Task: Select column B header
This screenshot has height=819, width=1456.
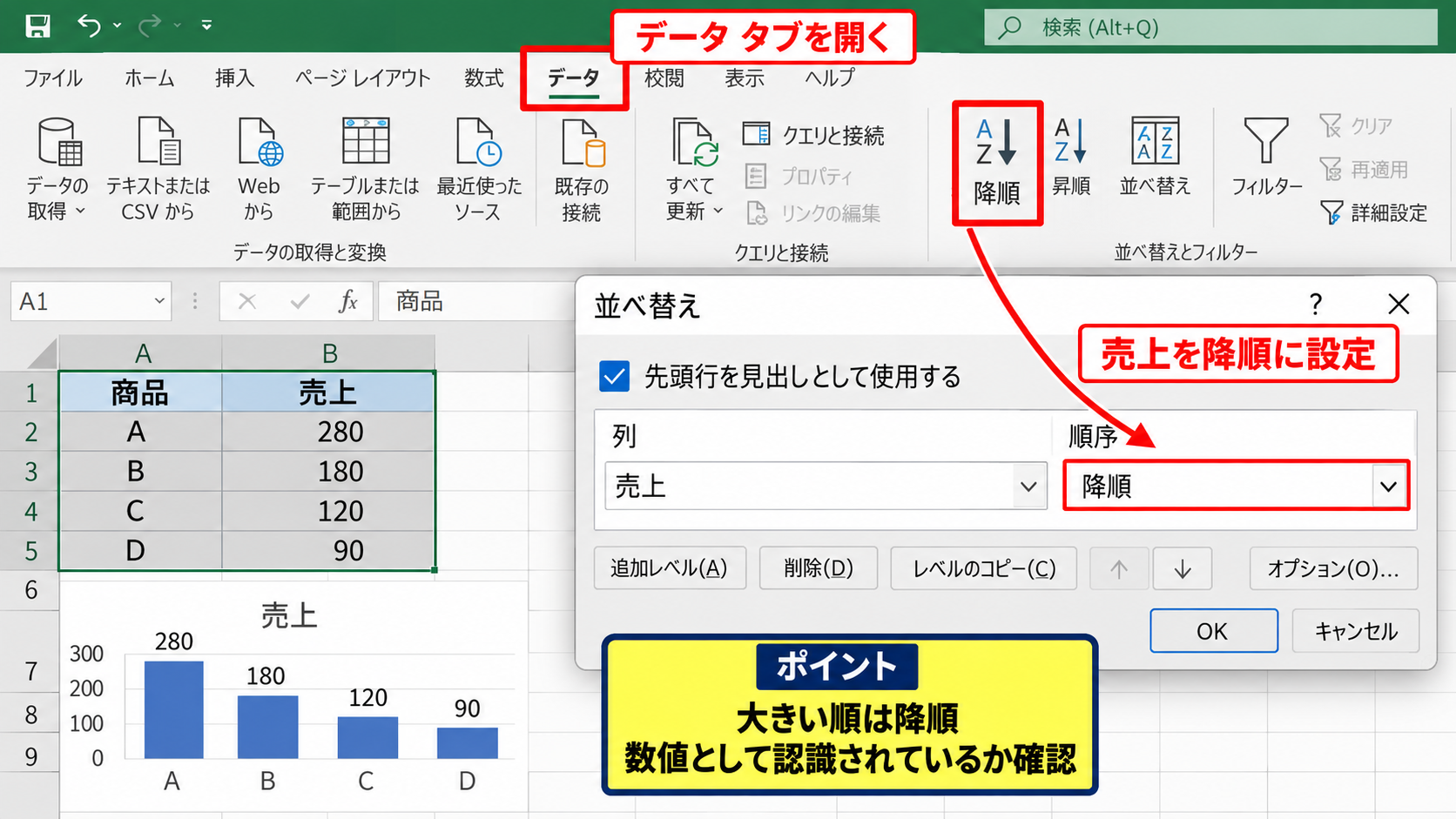Action: [x=328, y=353]
